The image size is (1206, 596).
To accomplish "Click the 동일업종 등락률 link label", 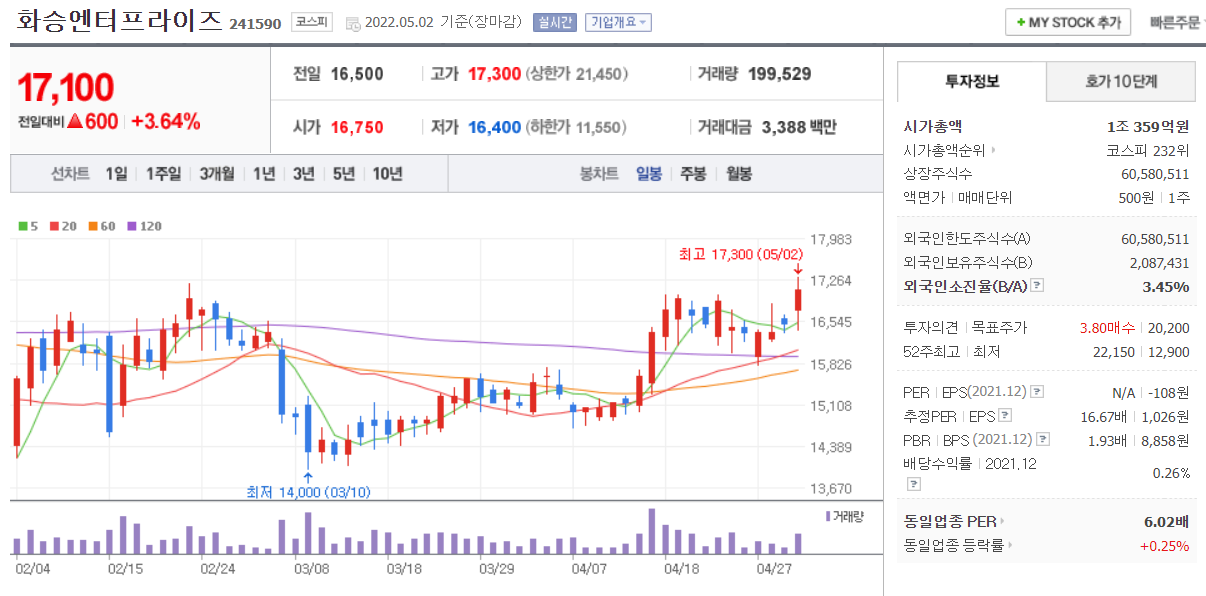I will 953,545.
